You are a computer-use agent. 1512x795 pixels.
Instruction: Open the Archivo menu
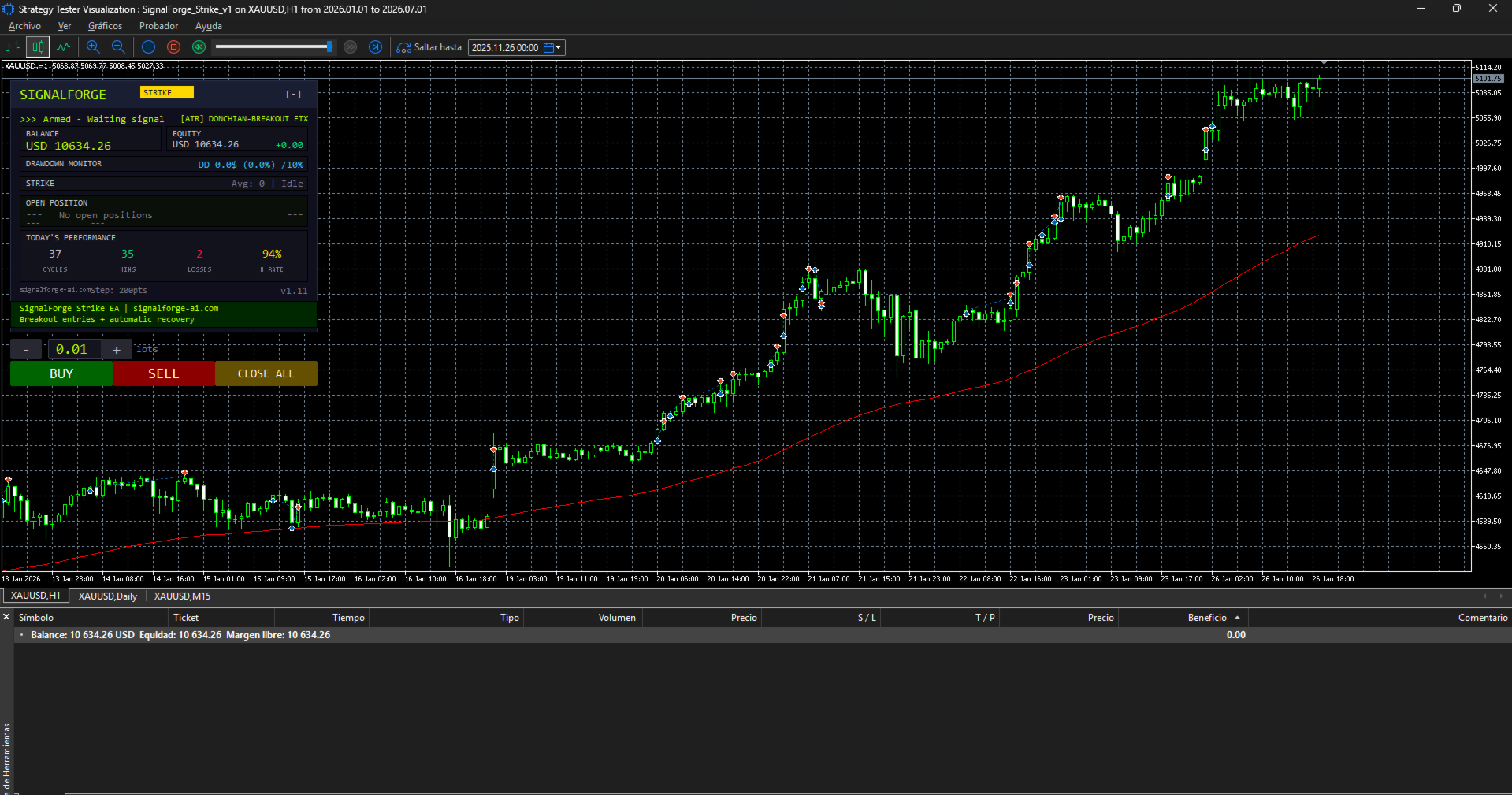(24, 26)
